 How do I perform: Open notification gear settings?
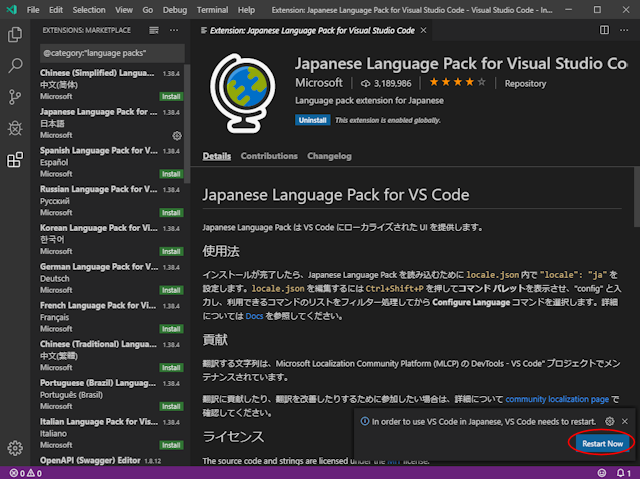point(609,421)
